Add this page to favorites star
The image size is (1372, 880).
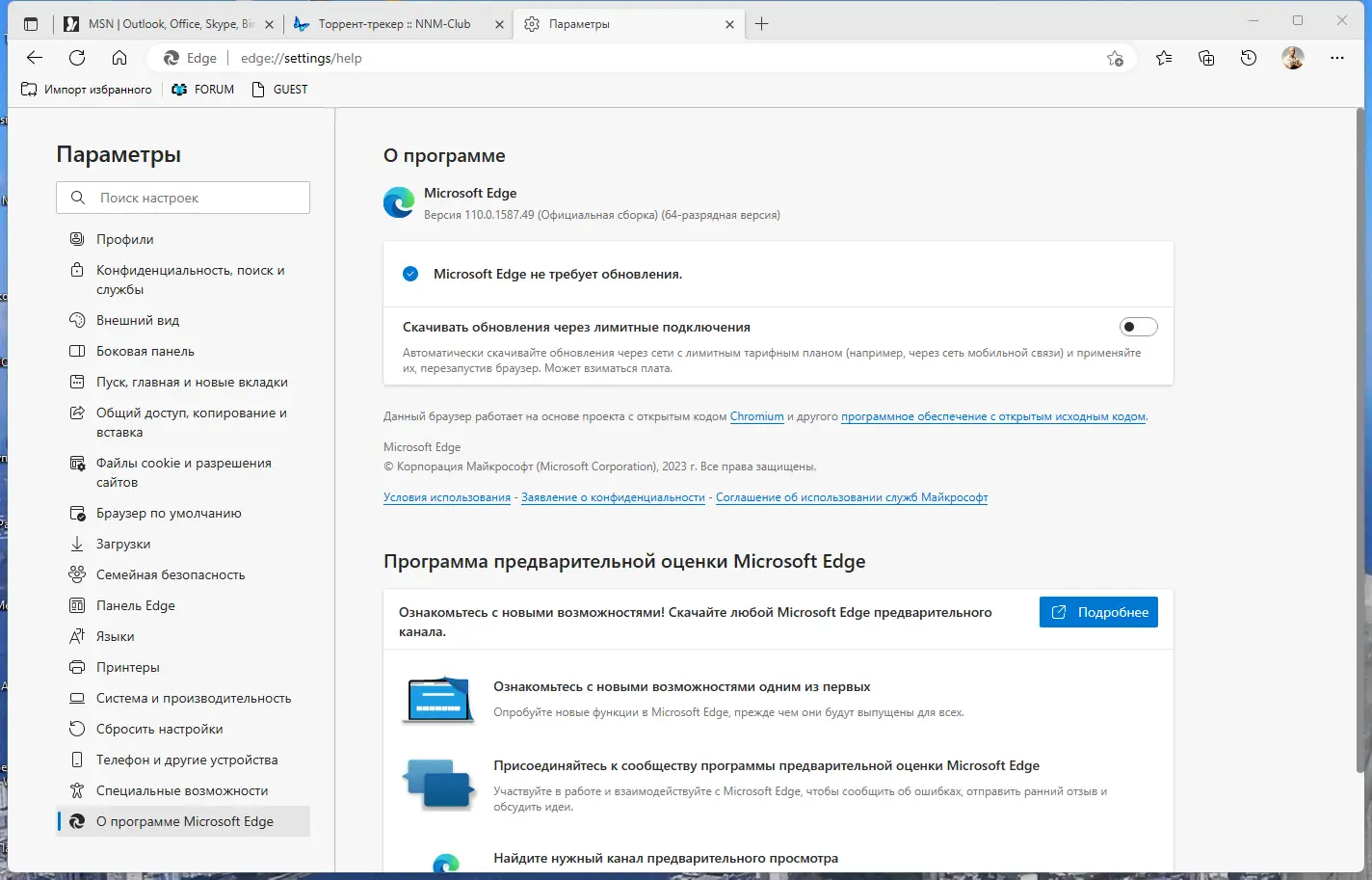coord(1115,58)
